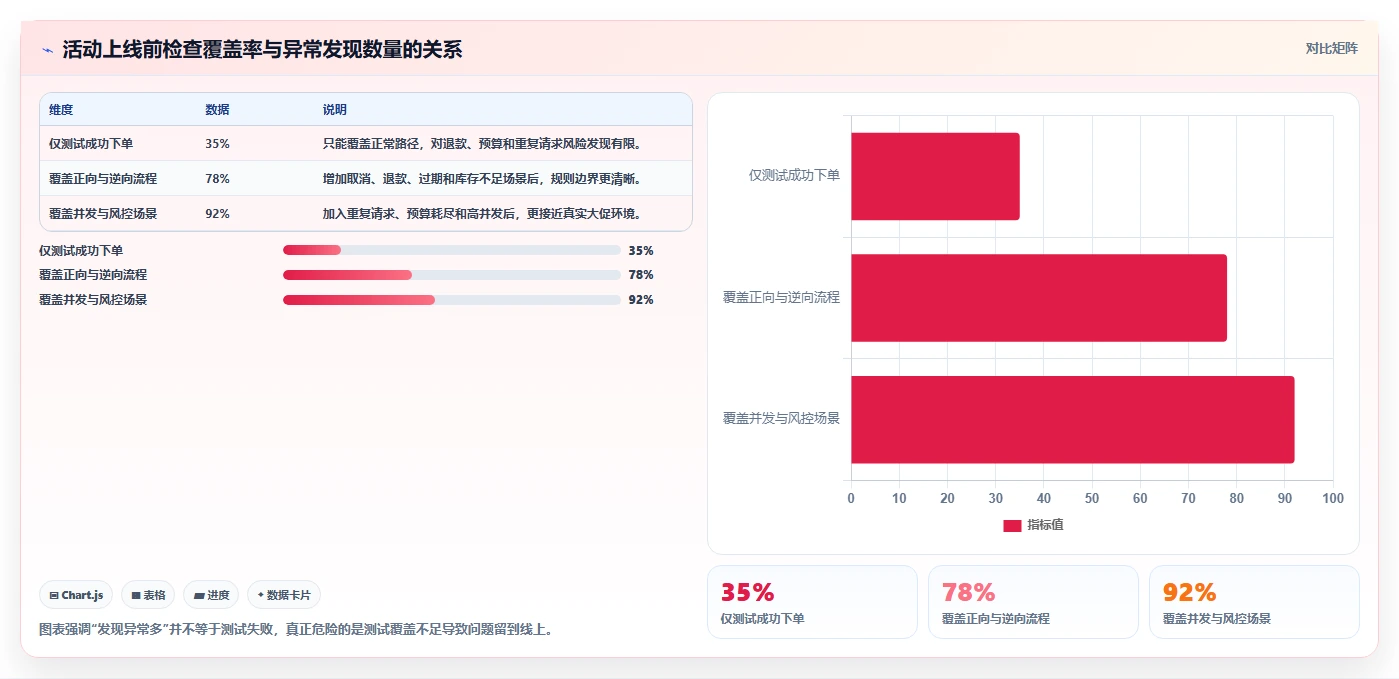Click table cell 仅测试成功下单
This screenshot has width=1399, height=679.
[91, 143]
